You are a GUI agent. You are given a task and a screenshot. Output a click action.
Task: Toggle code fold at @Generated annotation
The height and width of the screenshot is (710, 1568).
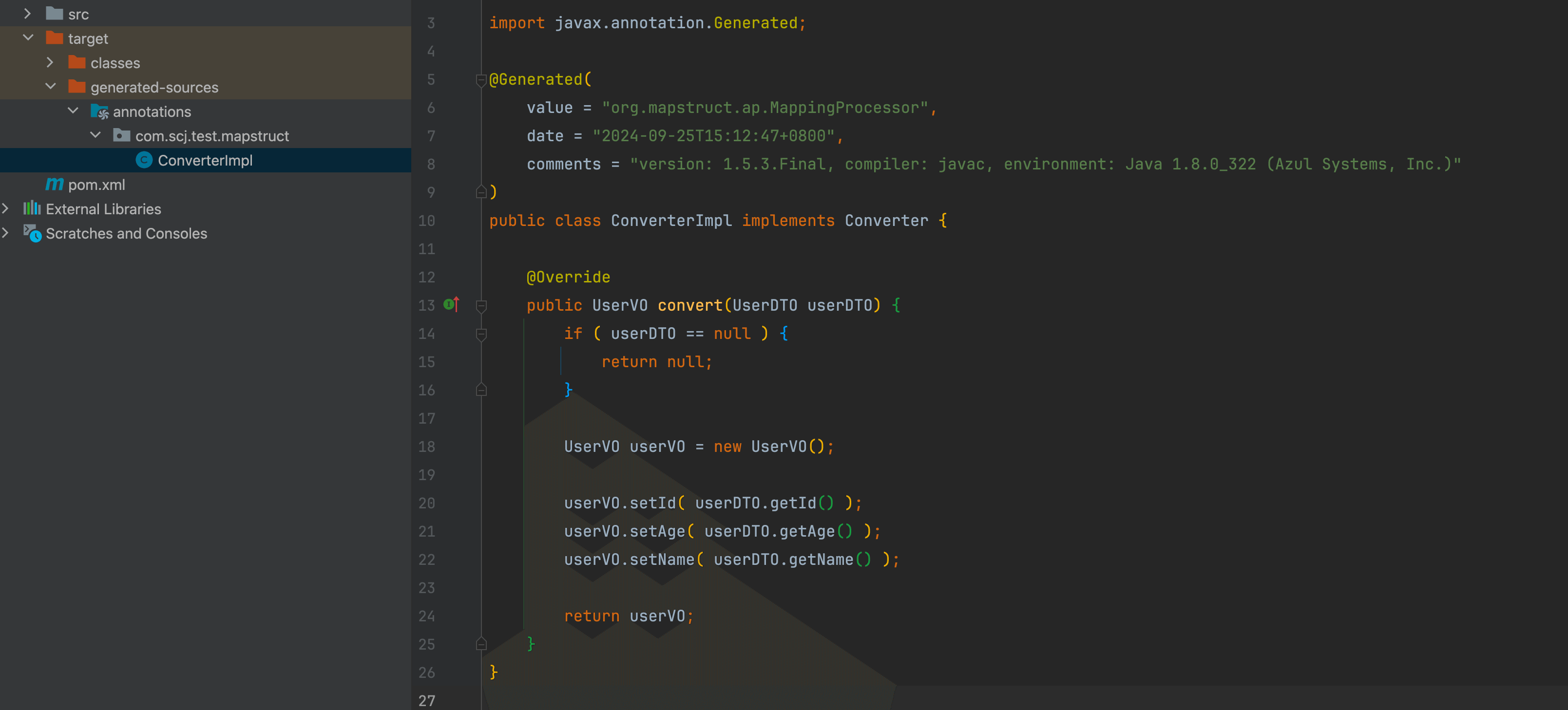pyautogui.click(x=481, y=80)
